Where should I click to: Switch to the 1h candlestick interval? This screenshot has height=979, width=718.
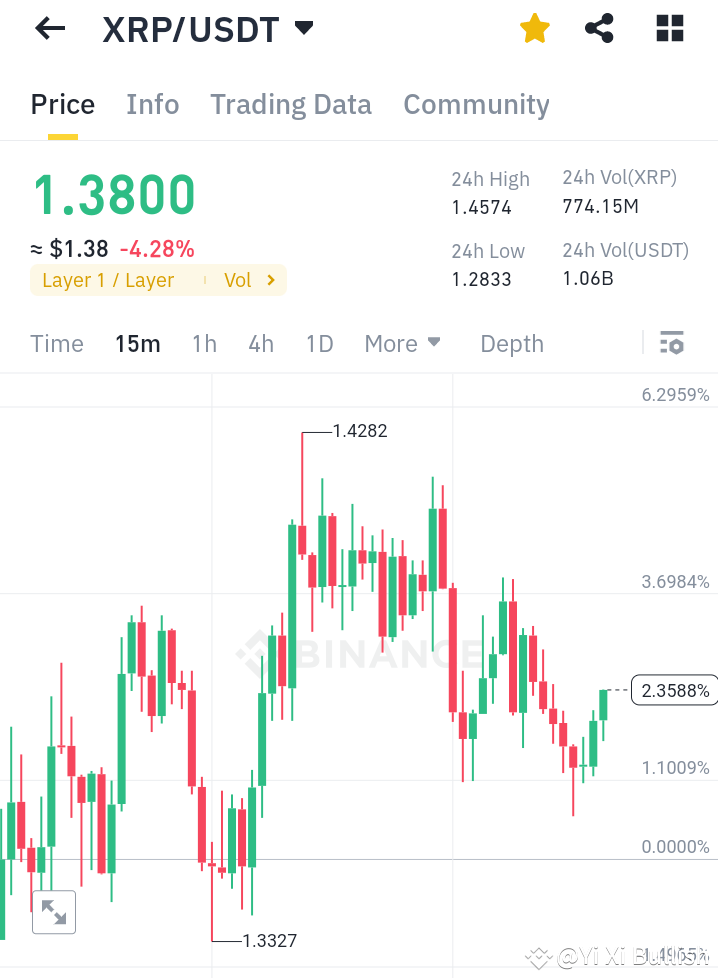pos(204,343)
